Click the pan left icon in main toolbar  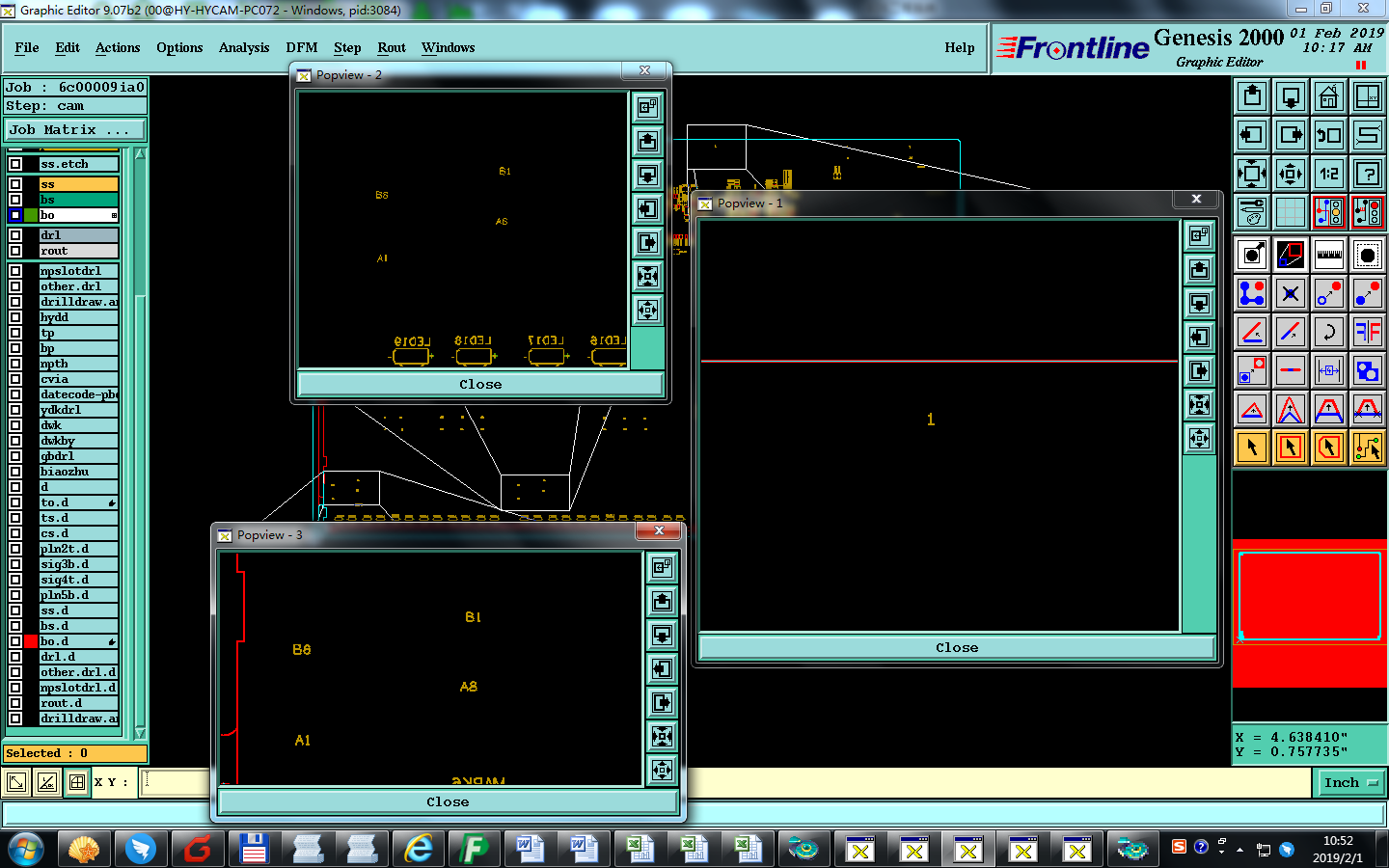click(1252, 135)
